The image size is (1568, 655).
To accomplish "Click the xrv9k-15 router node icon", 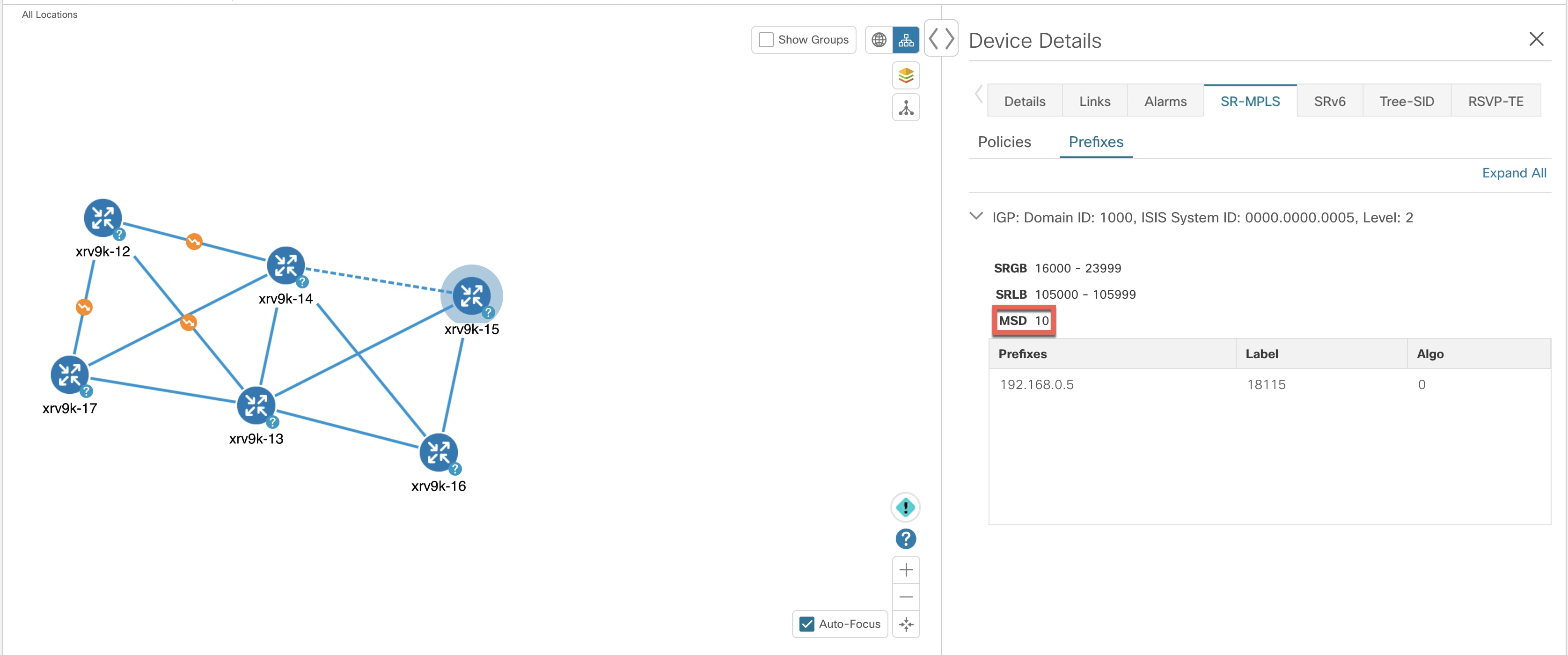I will pyautogui.click(x=472, y=296).
